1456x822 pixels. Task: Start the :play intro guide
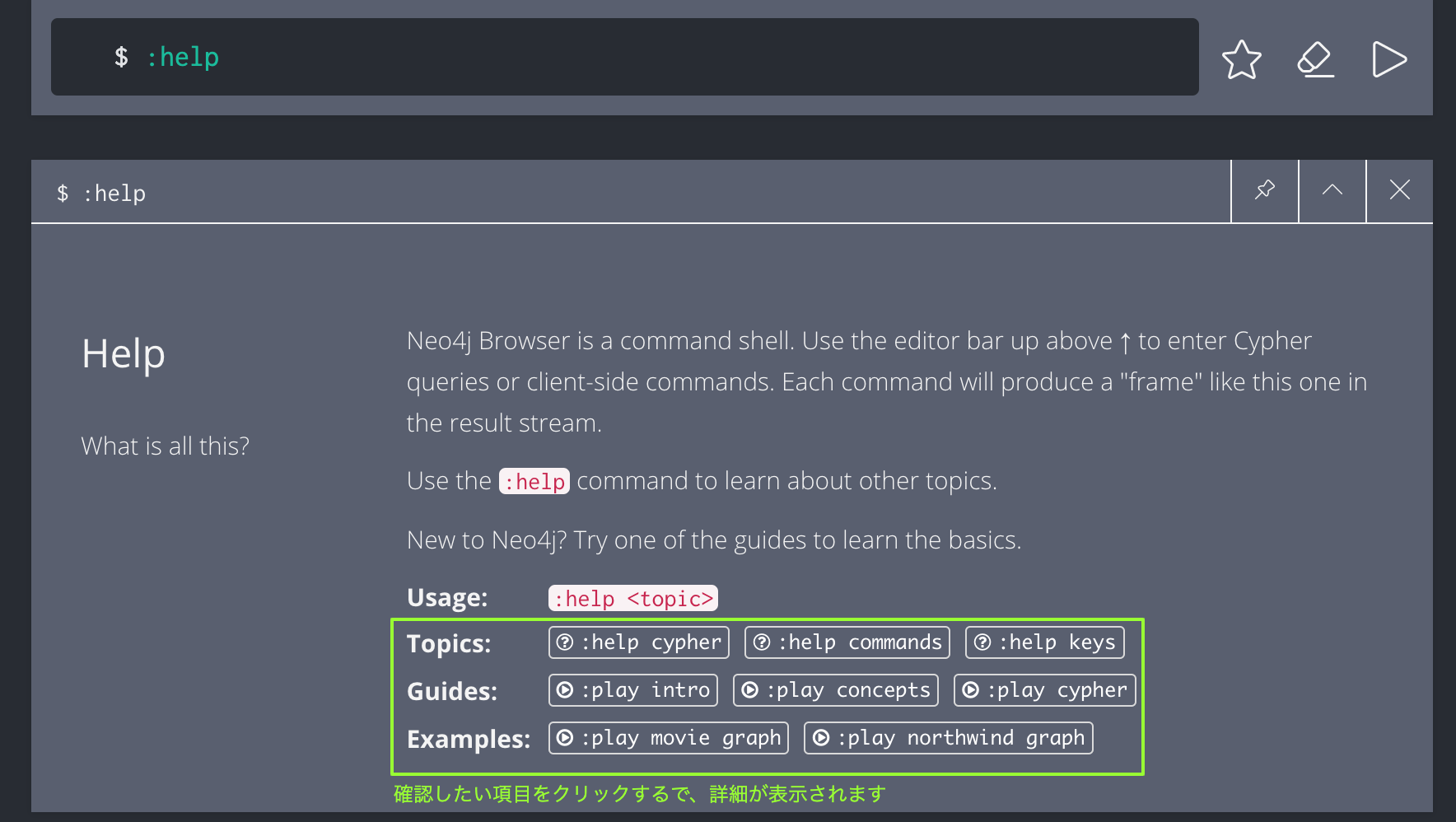coord(633,690)
